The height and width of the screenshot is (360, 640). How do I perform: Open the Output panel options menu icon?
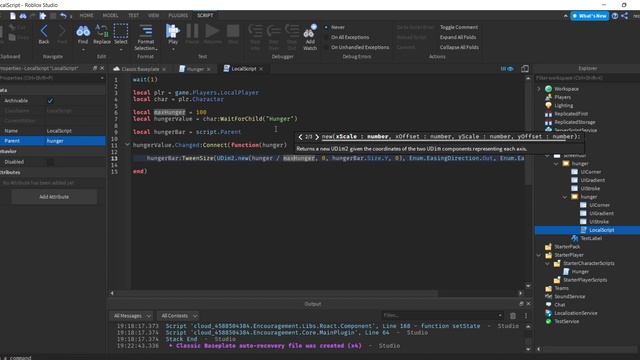click(526, 316)
